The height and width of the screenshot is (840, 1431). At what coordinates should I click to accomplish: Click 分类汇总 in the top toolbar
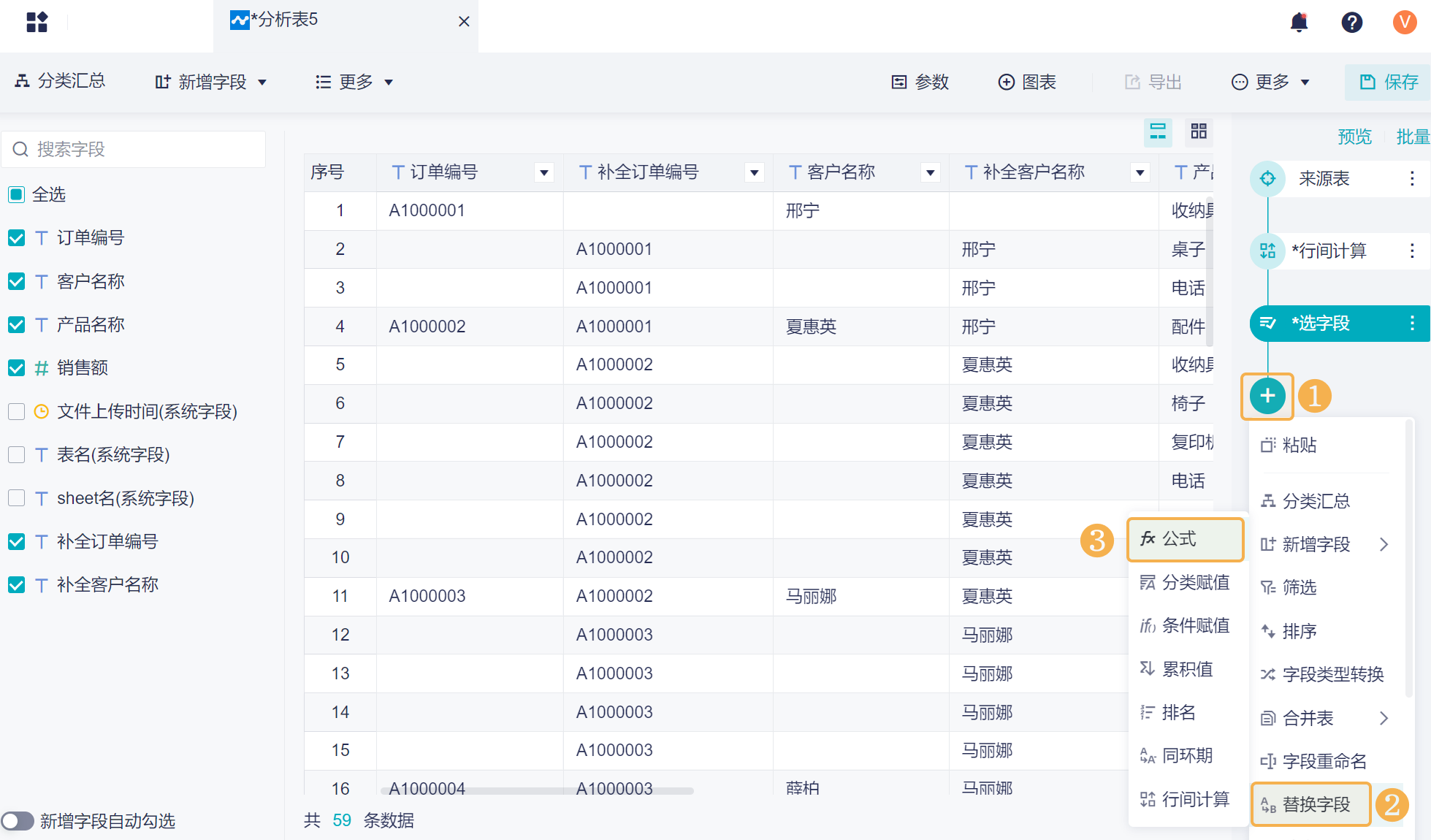60,81
